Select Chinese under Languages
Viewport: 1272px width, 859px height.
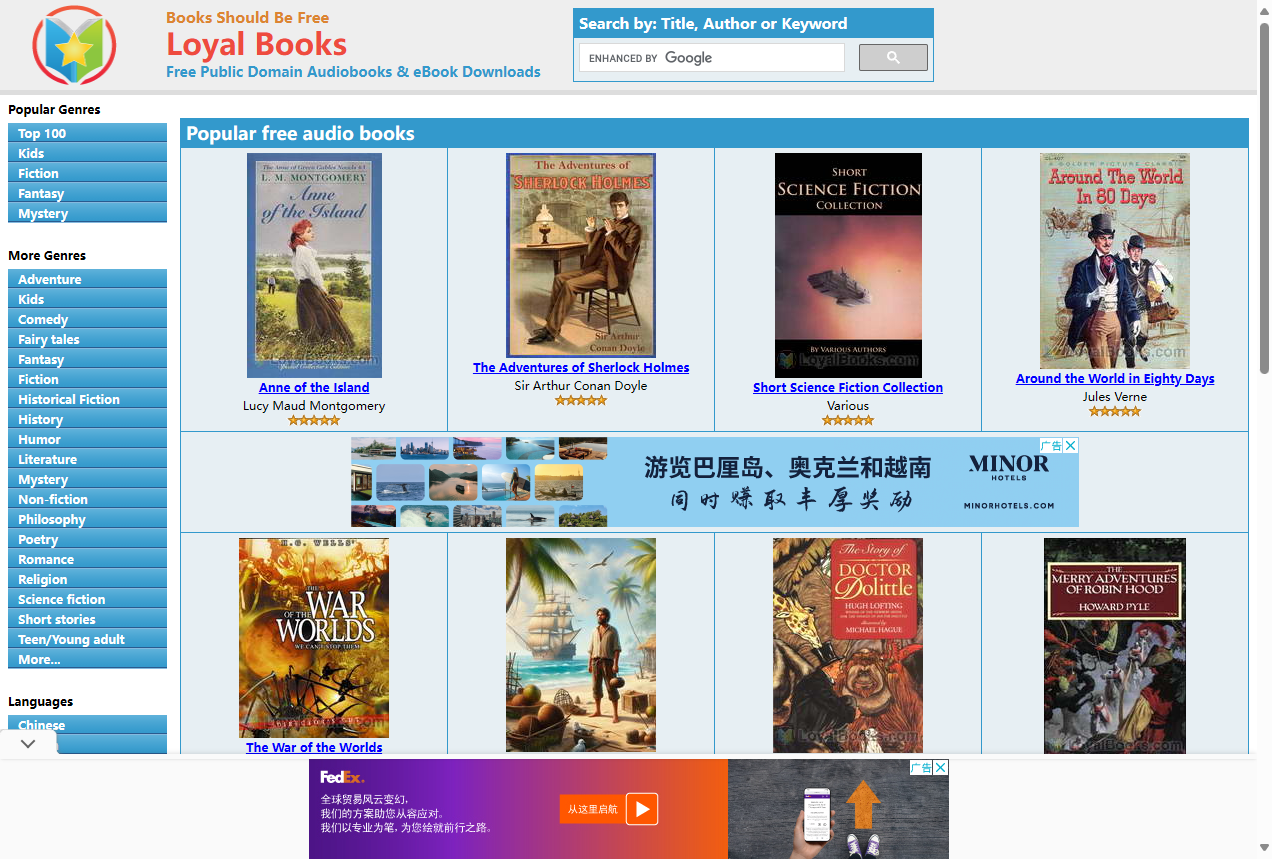[x=40, y=725]
